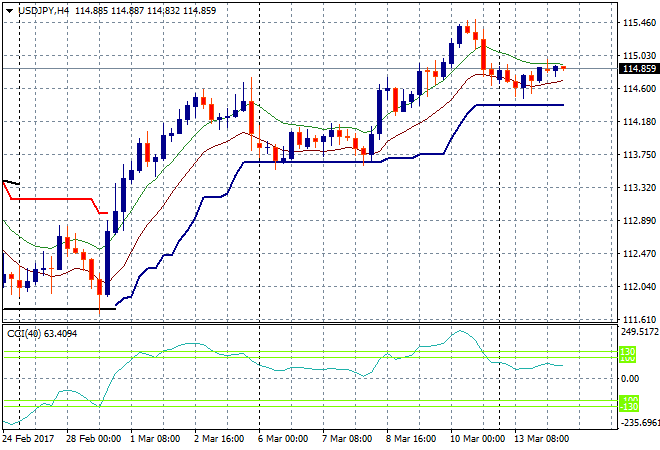
Task: Click the 10 Mar 00:00 time label
Action: pyautogui.click(x=477, y=439)
